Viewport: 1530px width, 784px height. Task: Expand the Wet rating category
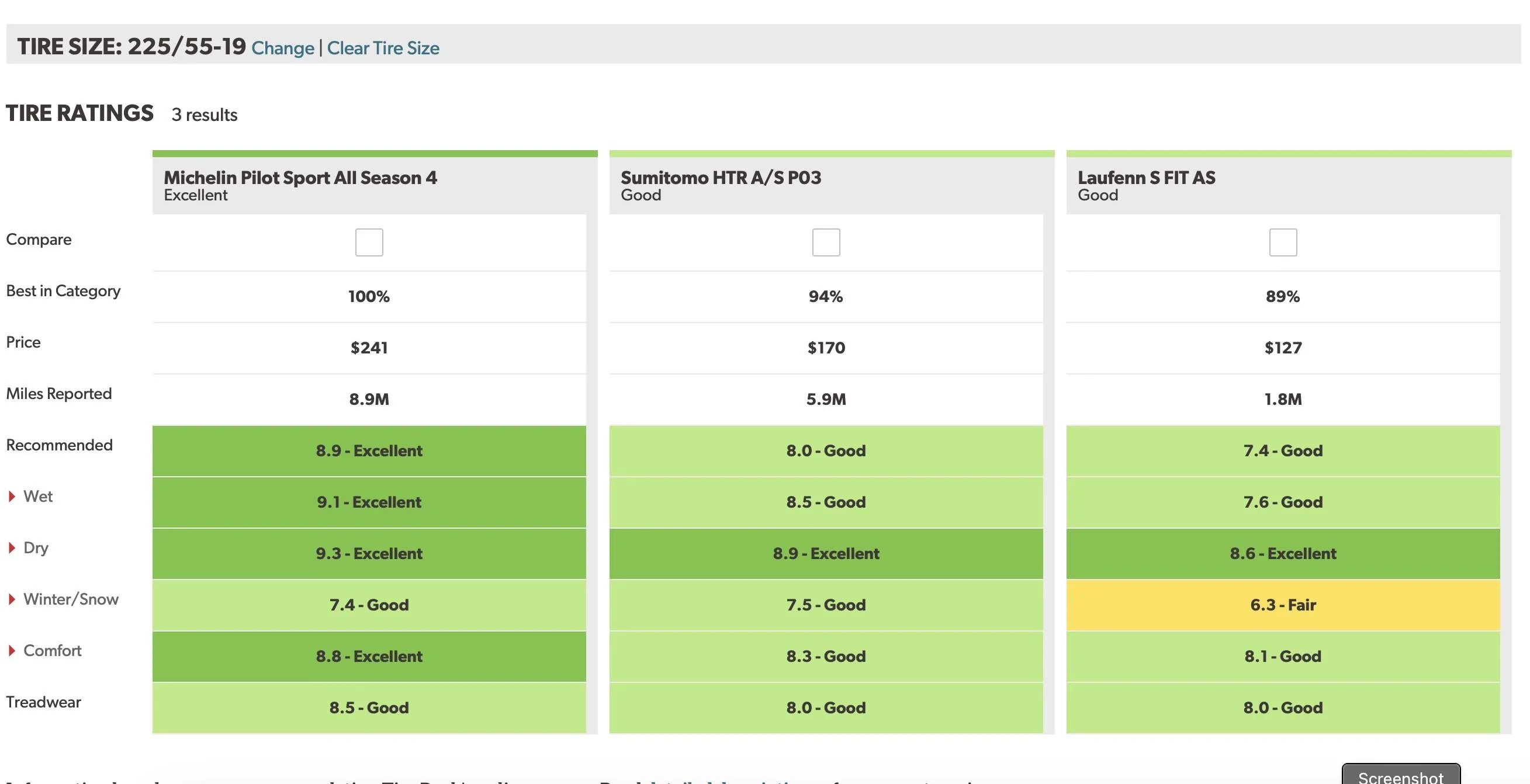point(31,497)
